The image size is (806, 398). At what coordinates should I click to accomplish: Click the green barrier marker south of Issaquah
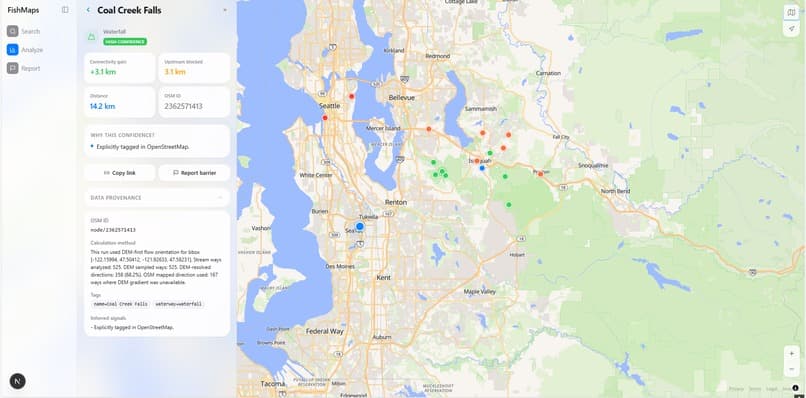pyautogui.click(x=505, y=176)
